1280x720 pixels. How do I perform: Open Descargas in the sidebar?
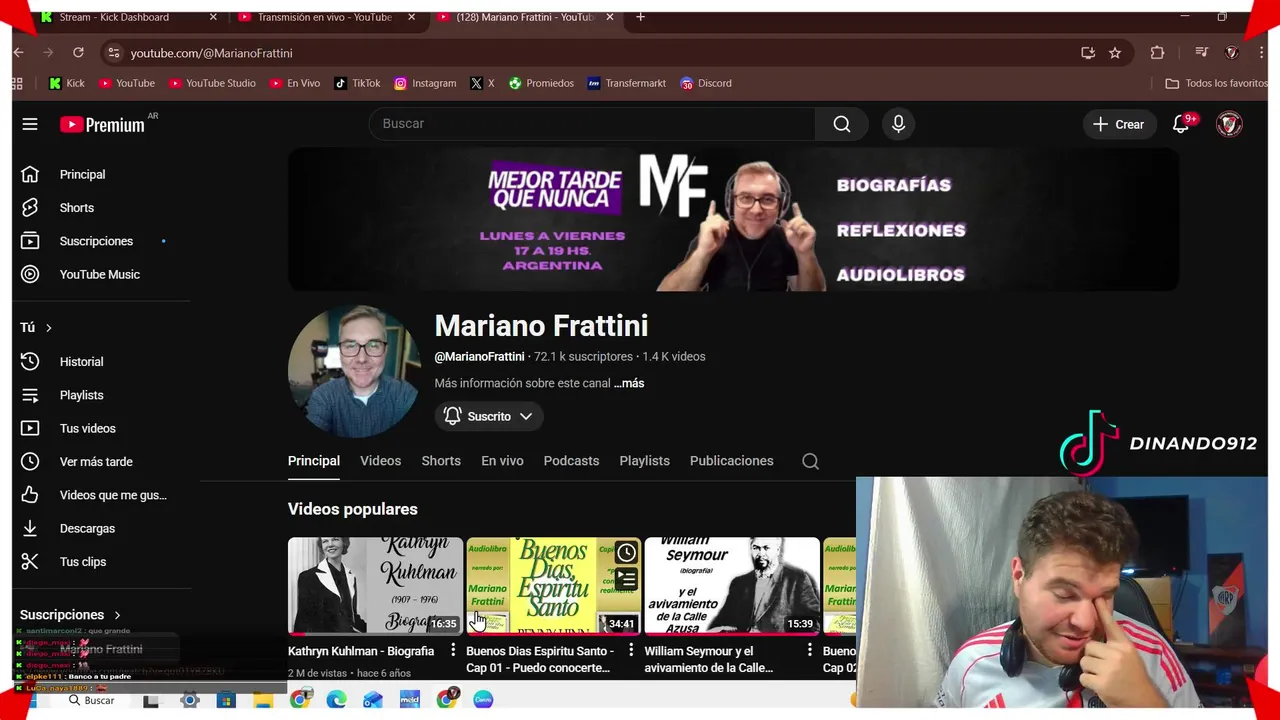87,528
